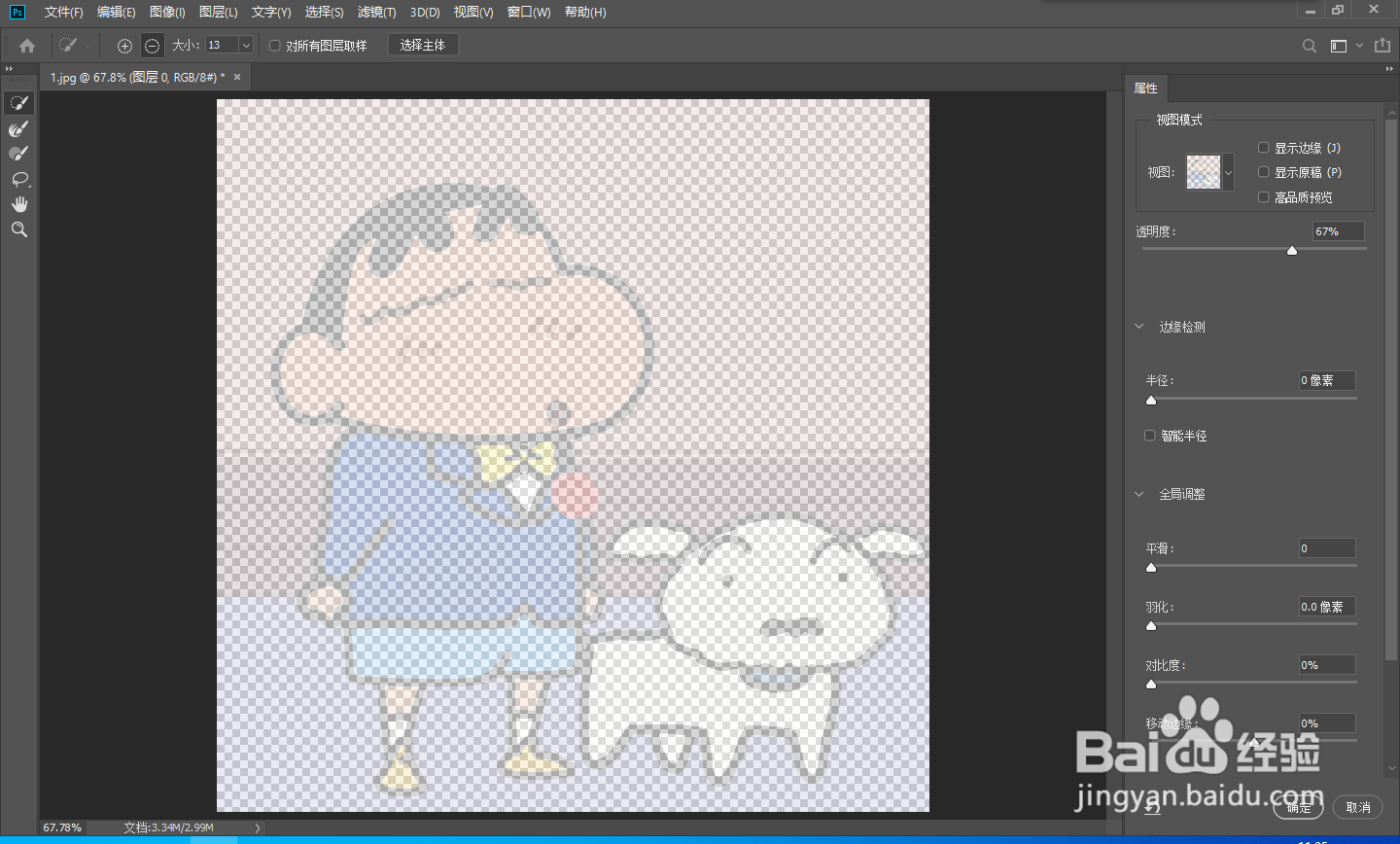Viewport: 1400px width, 844px height.
Task: Enable 显示原稿 (P) checkbox
Action: (x=1264, y=172)
